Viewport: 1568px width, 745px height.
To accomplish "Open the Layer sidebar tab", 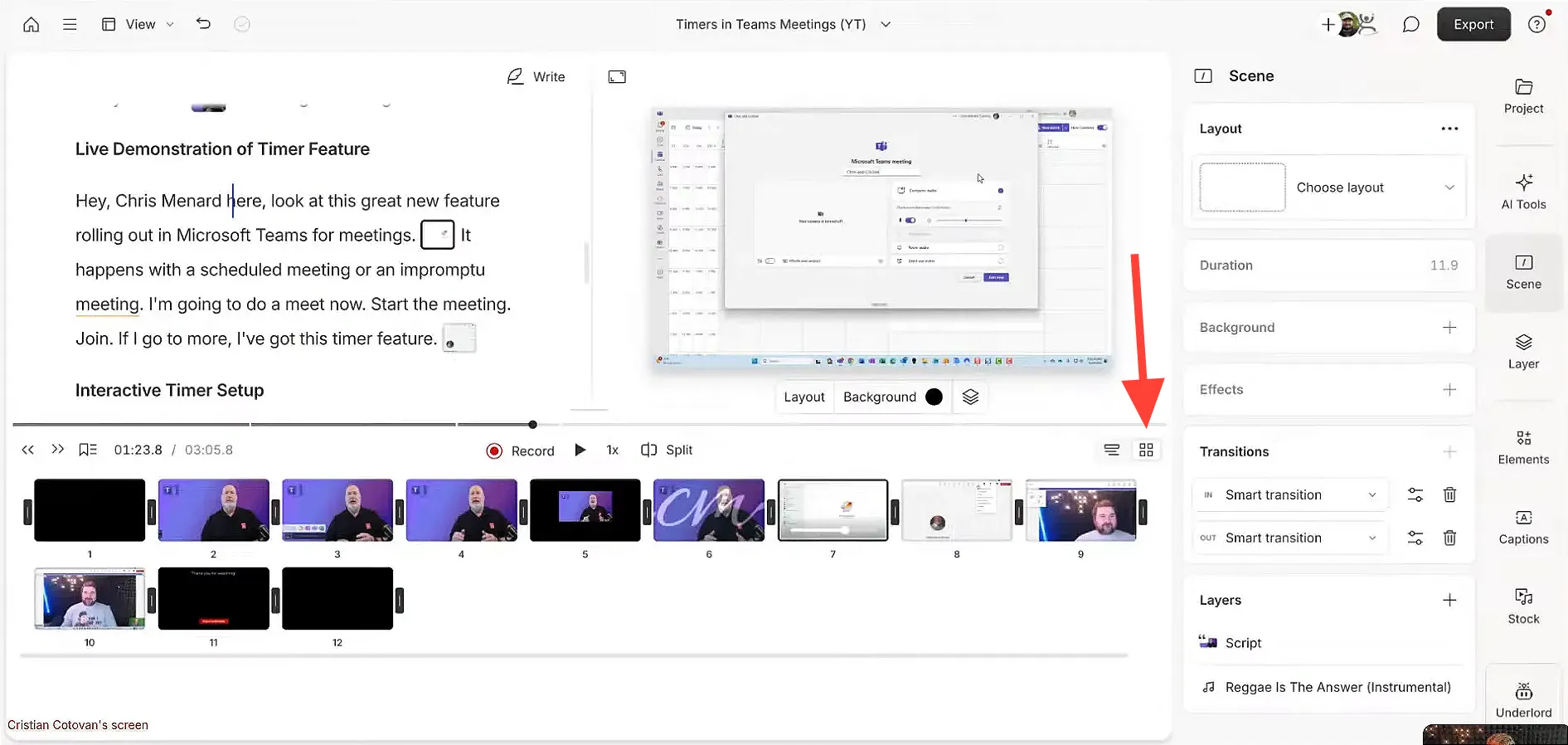I will [1523, 352].
